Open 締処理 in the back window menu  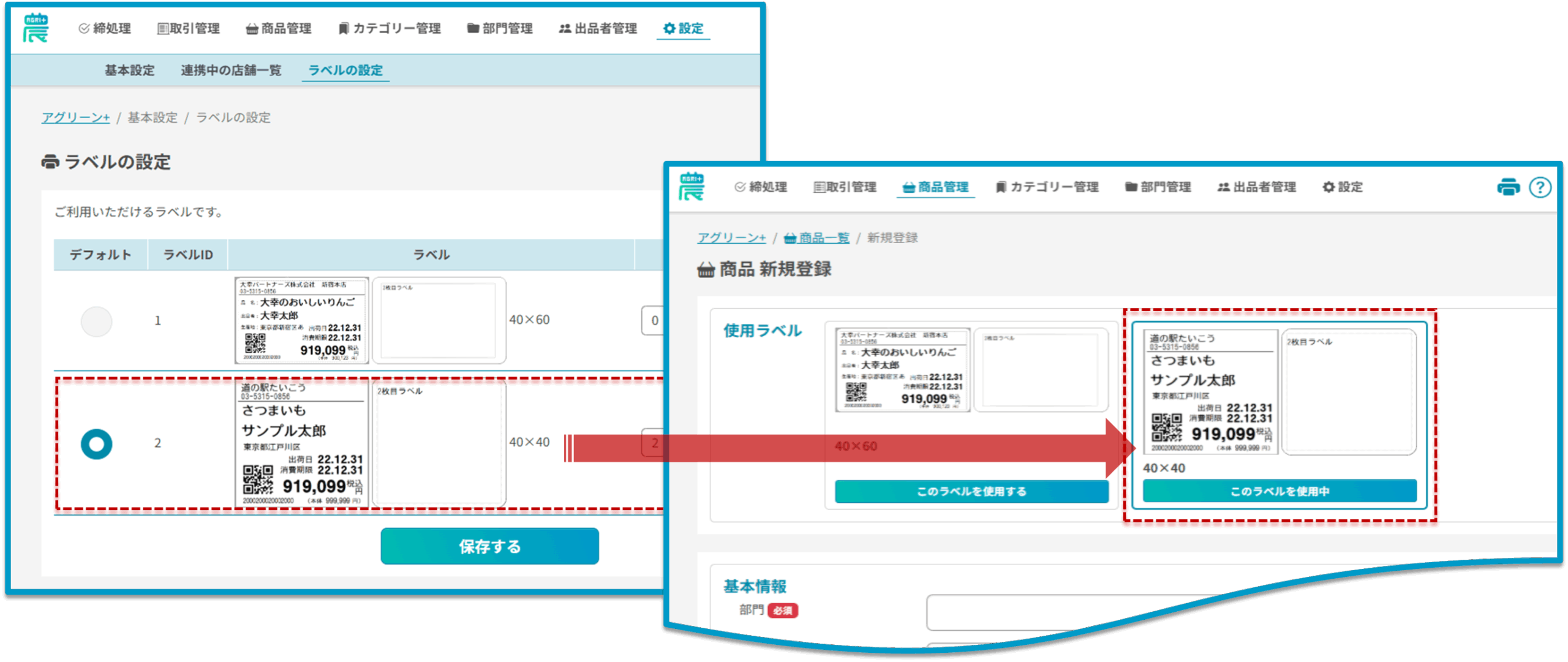pyautogui.click(x=105, y=28)
